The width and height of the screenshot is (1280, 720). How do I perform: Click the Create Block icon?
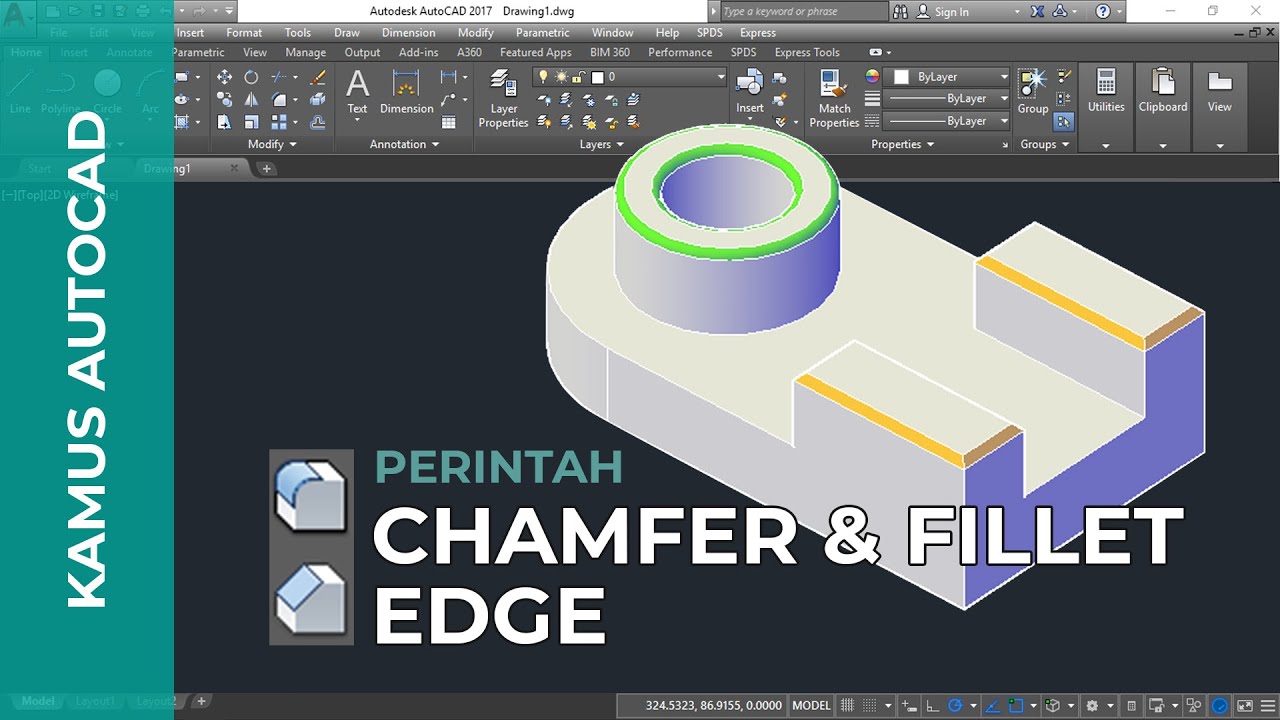pyautogui.click(x=782, y=77)
